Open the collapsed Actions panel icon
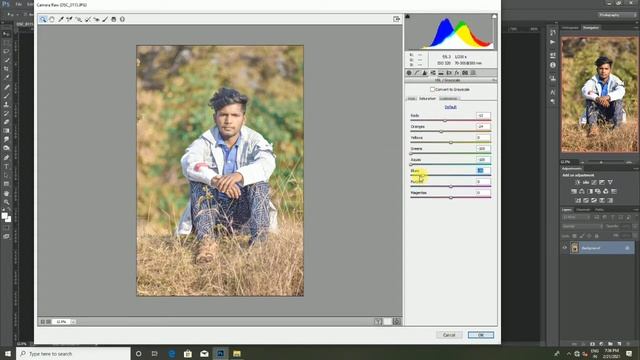The height and width of the screenshot is (360, 640). click(x=553, y=42)
